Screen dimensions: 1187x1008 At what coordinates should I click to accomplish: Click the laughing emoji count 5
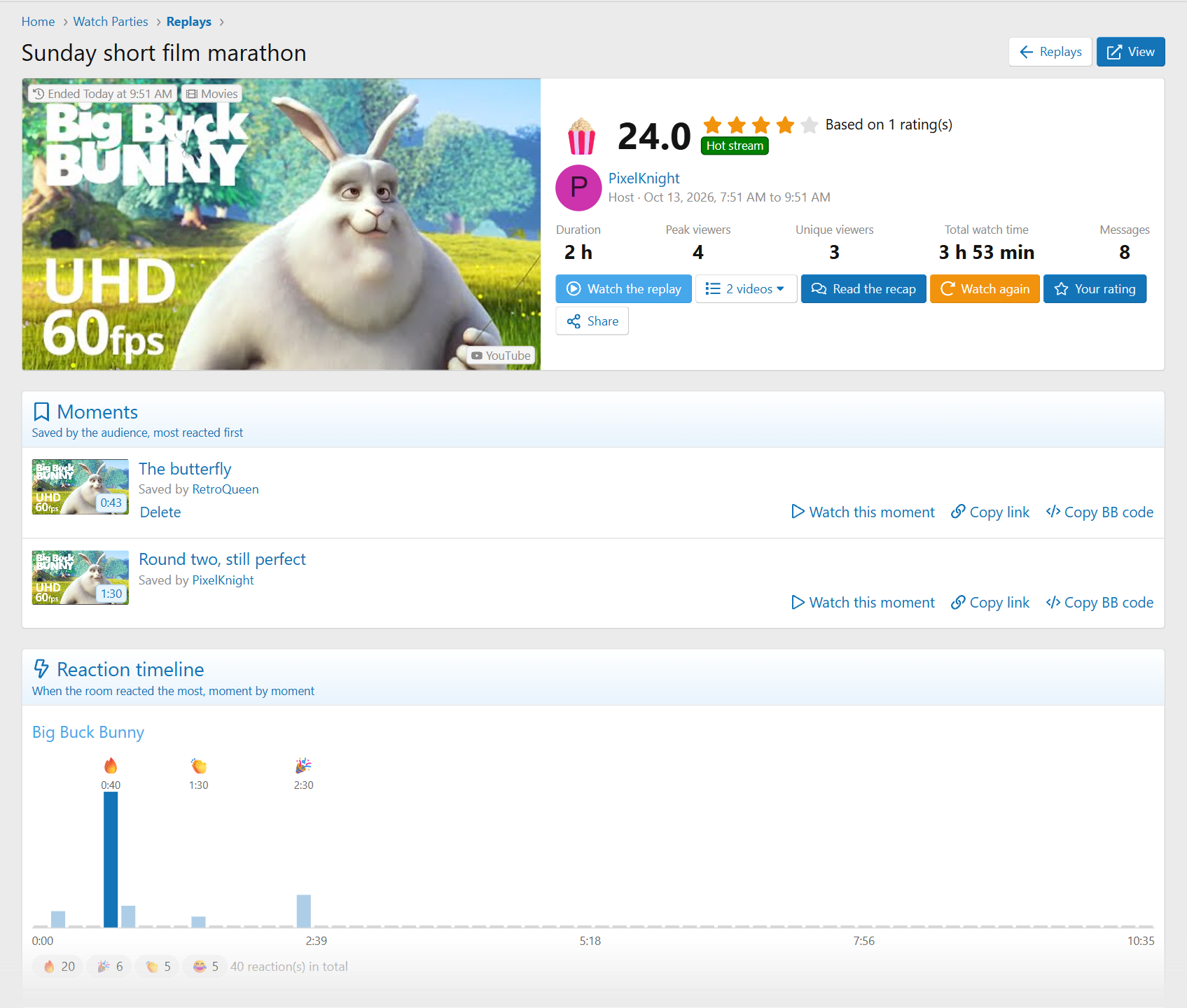pyautogui.click(x=205, y=967)
